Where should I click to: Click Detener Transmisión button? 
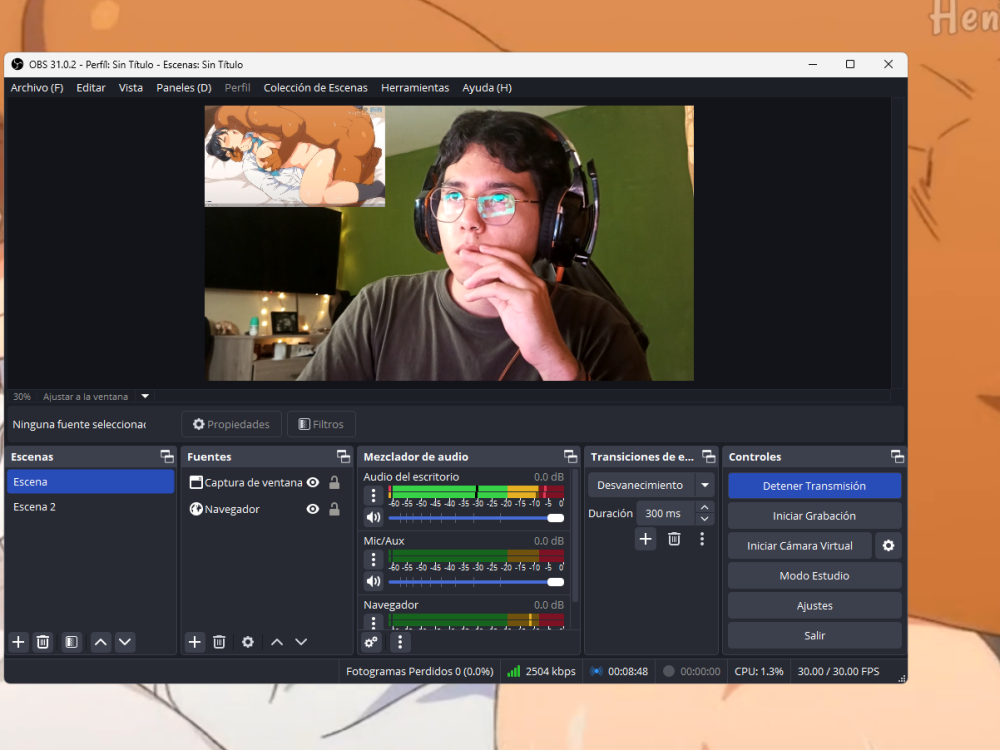pyautogui.click(x=814, y=485)
